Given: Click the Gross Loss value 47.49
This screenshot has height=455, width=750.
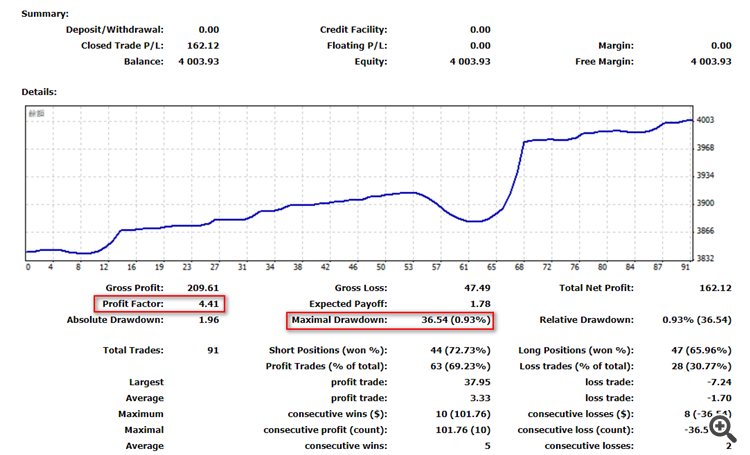Looking at the screenshot, I should [x=477, y=288].
